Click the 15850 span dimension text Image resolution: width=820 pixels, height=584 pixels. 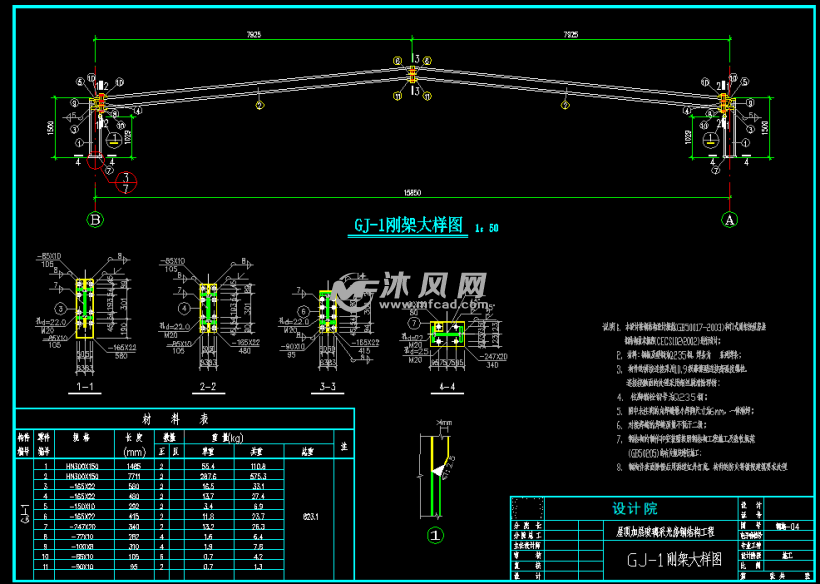(x=412, y=193)
